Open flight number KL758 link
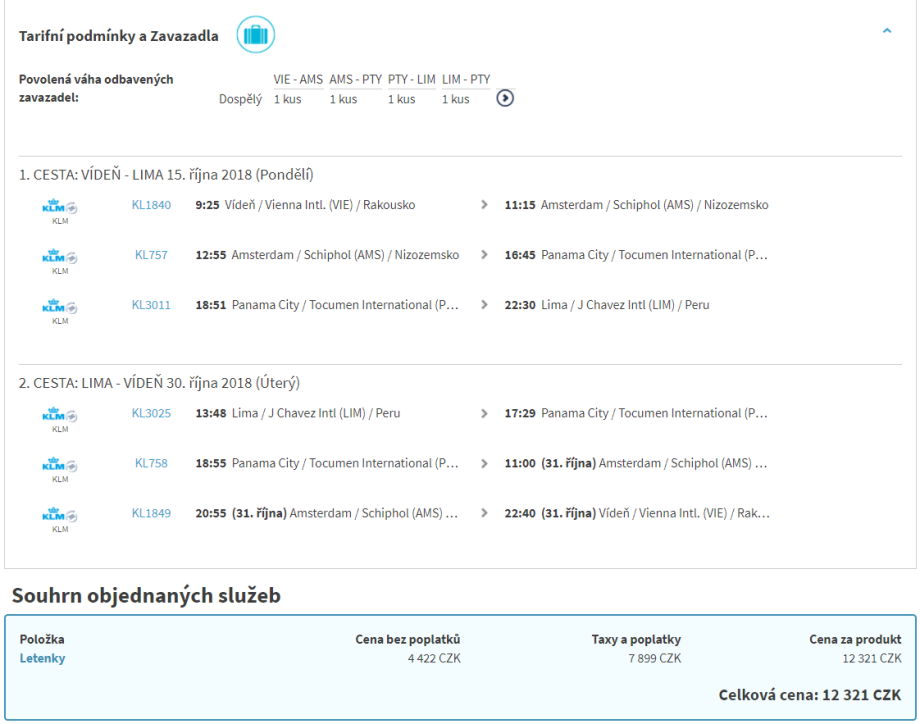The width and height of the screenshot is (920, 724). 151,463
